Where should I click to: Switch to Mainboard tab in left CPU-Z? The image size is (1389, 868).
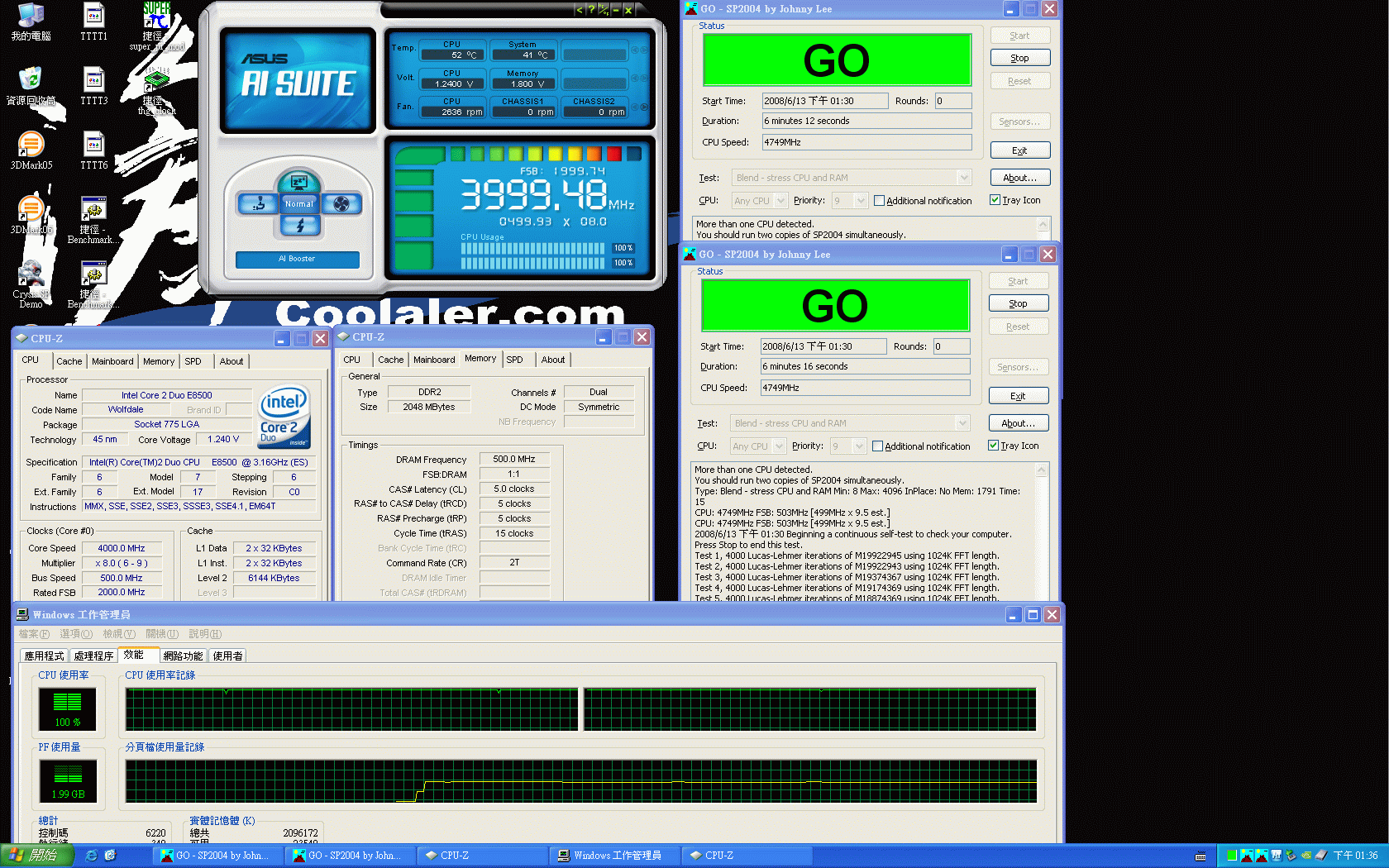pos(112,361)
